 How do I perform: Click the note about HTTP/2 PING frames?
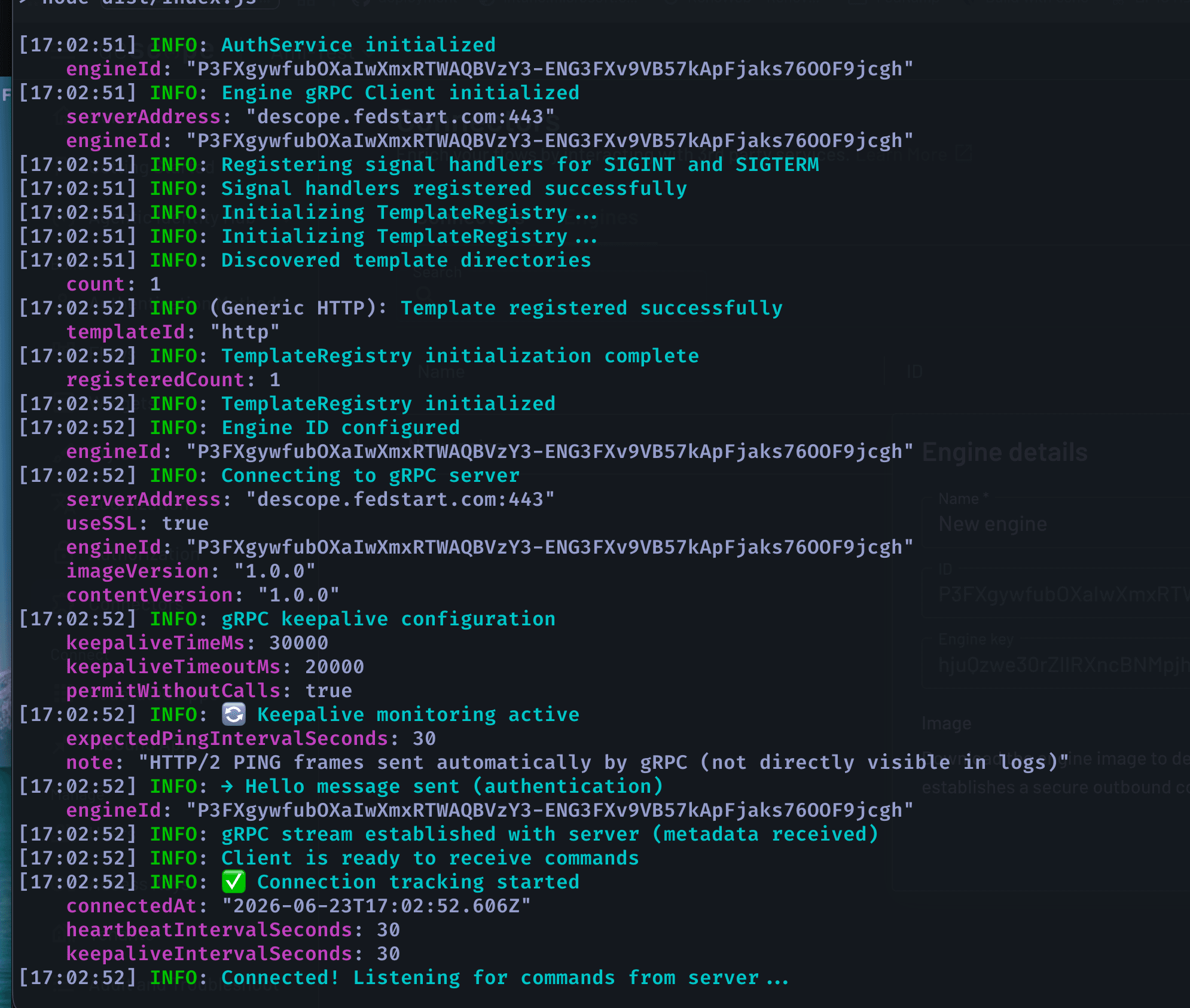pos(567,762)
